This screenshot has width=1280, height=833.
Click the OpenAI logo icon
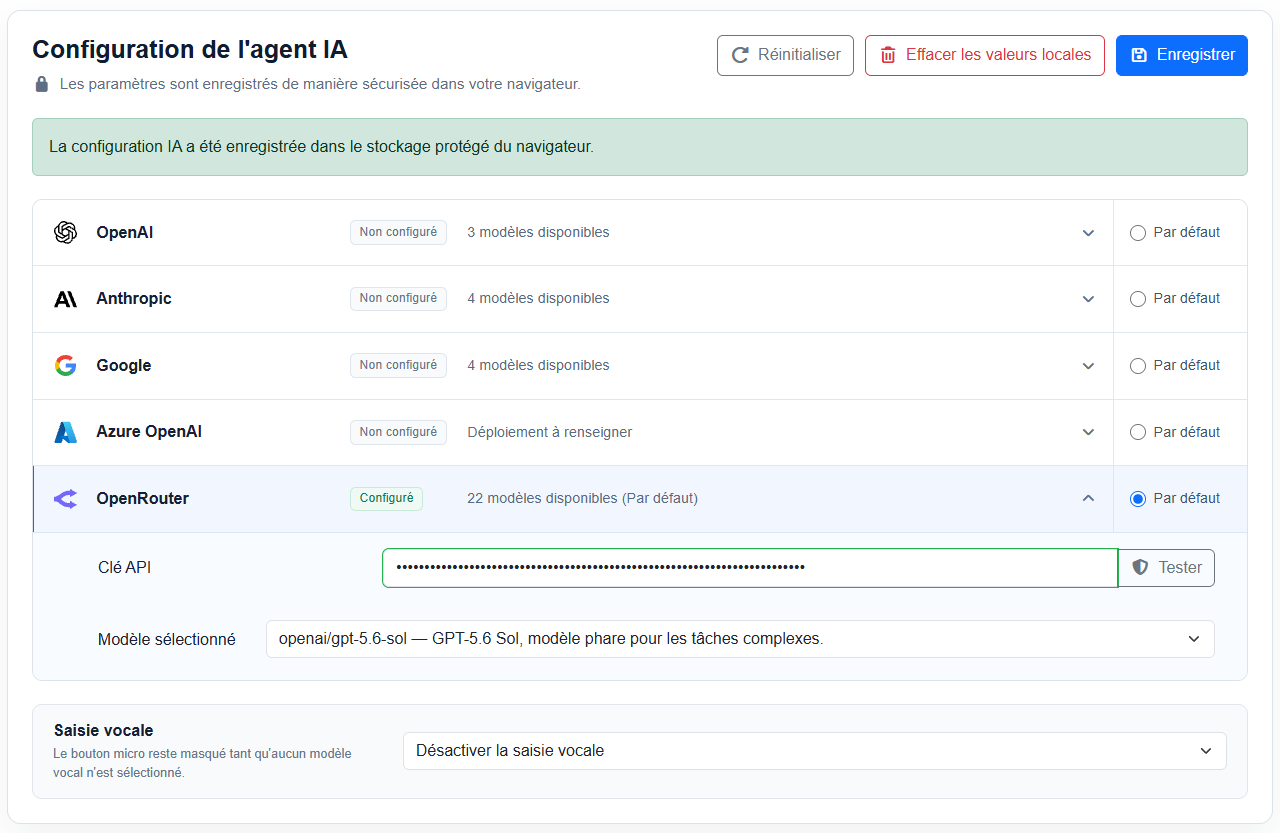point(65,232)
